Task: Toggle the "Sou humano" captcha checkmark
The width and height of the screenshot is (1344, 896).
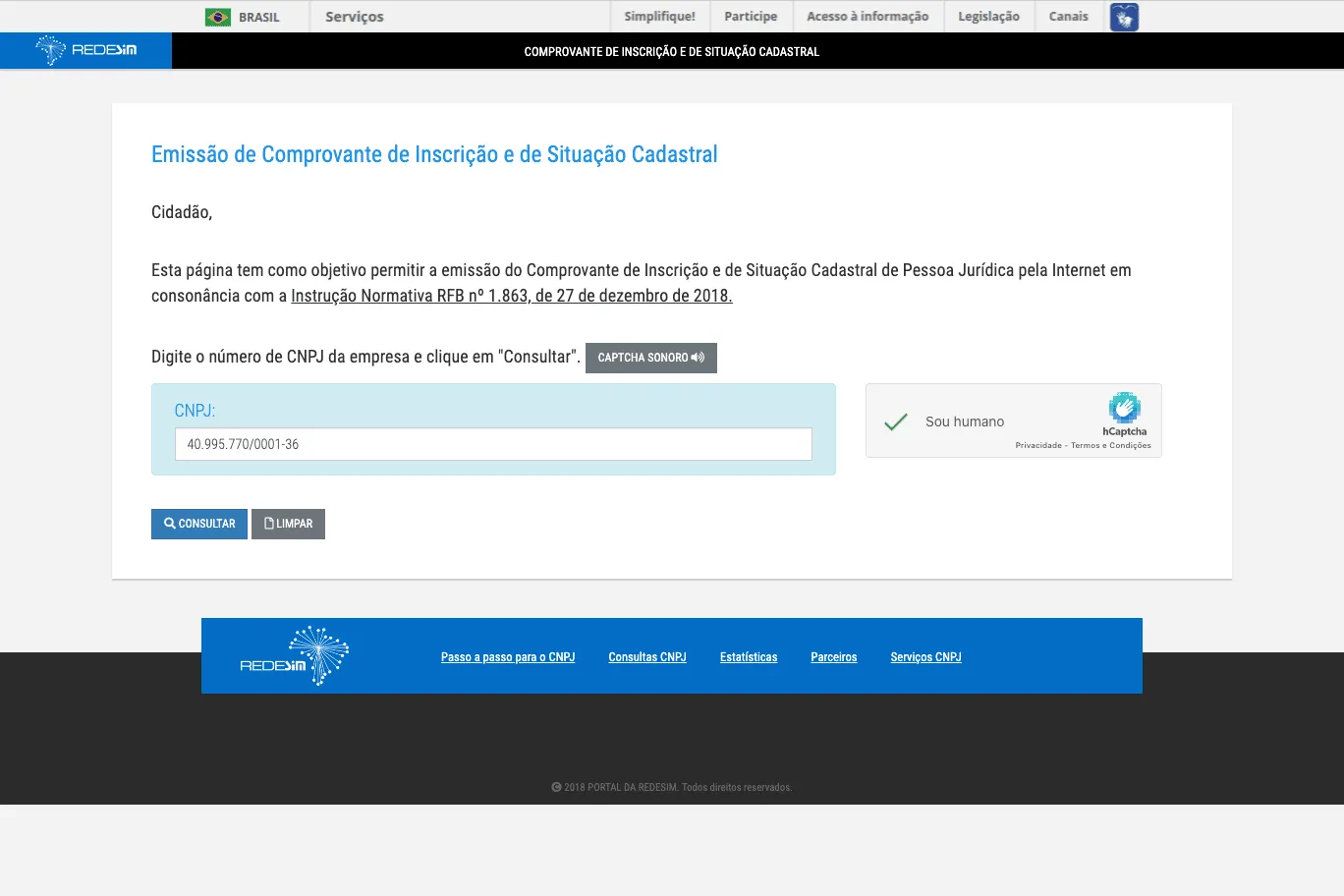Action: tap(895, 421)
